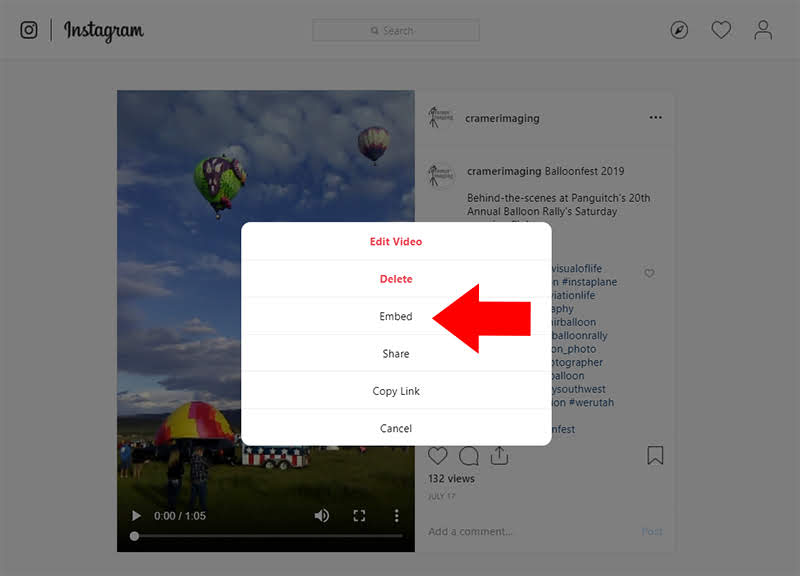Click the Instagram camera logo icon

[x=29, y=30]
